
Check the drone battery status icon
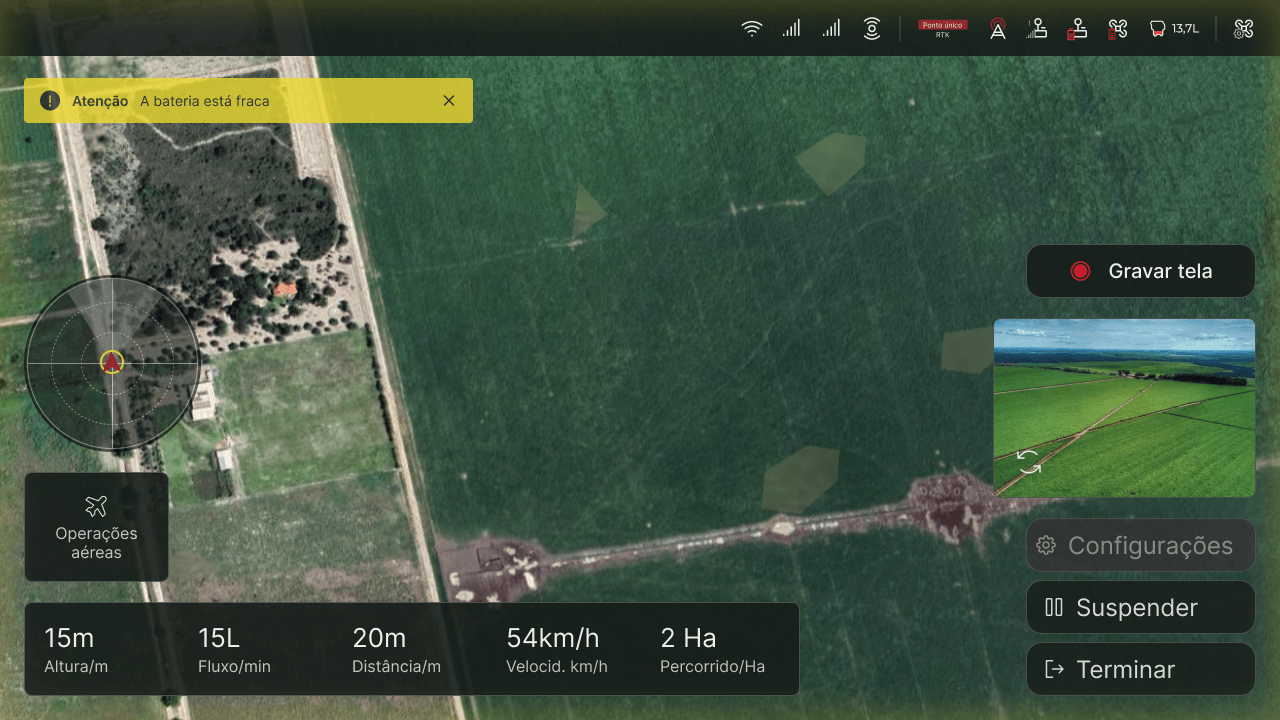(1117, 29)
